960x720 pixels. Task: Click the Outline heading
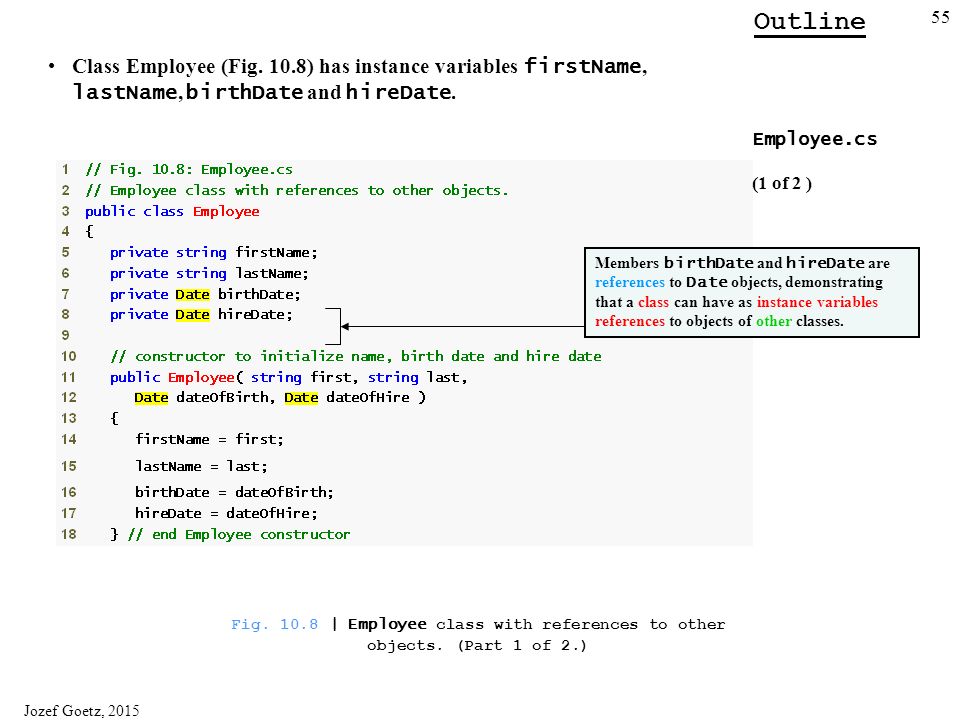[809, 23]
